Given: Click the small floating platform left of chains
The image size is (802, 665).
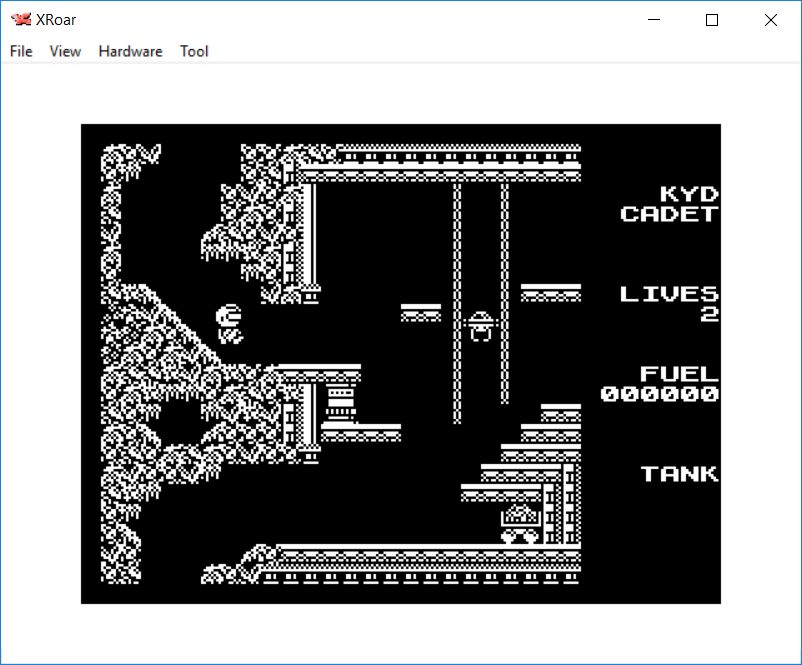Looking at the screenshot, I should [420, 312].
